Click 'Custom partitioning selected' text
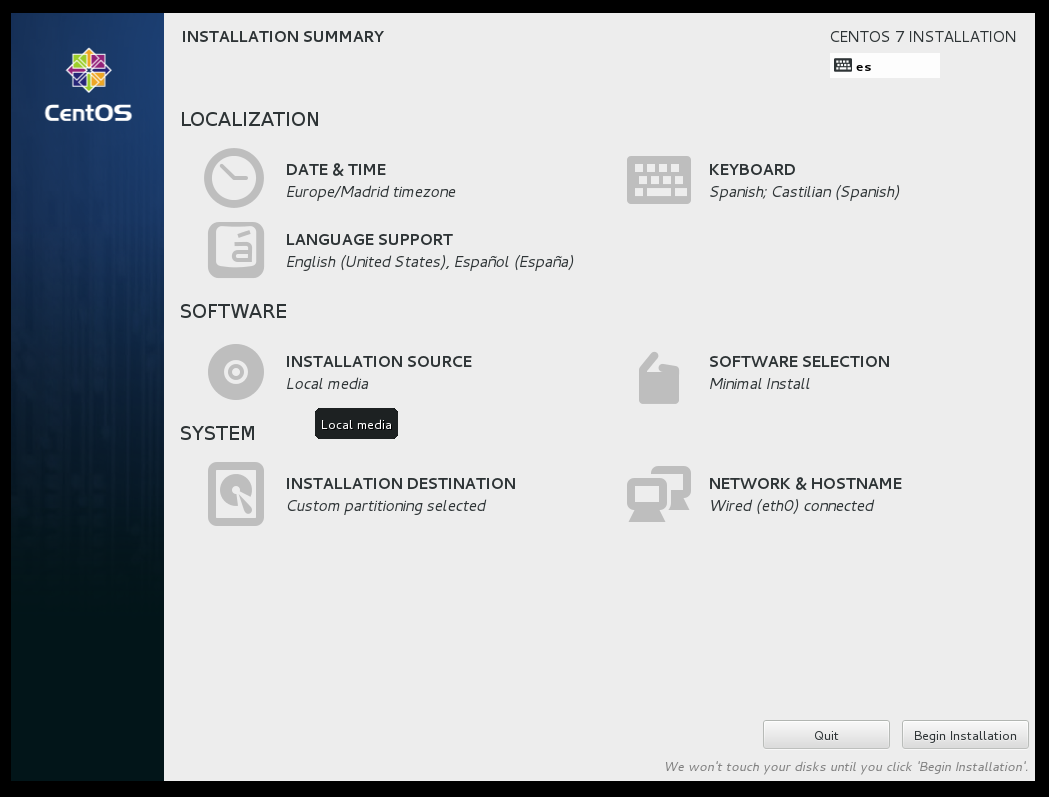Viewport: 1049px width, 797px height. coord(386,506)
